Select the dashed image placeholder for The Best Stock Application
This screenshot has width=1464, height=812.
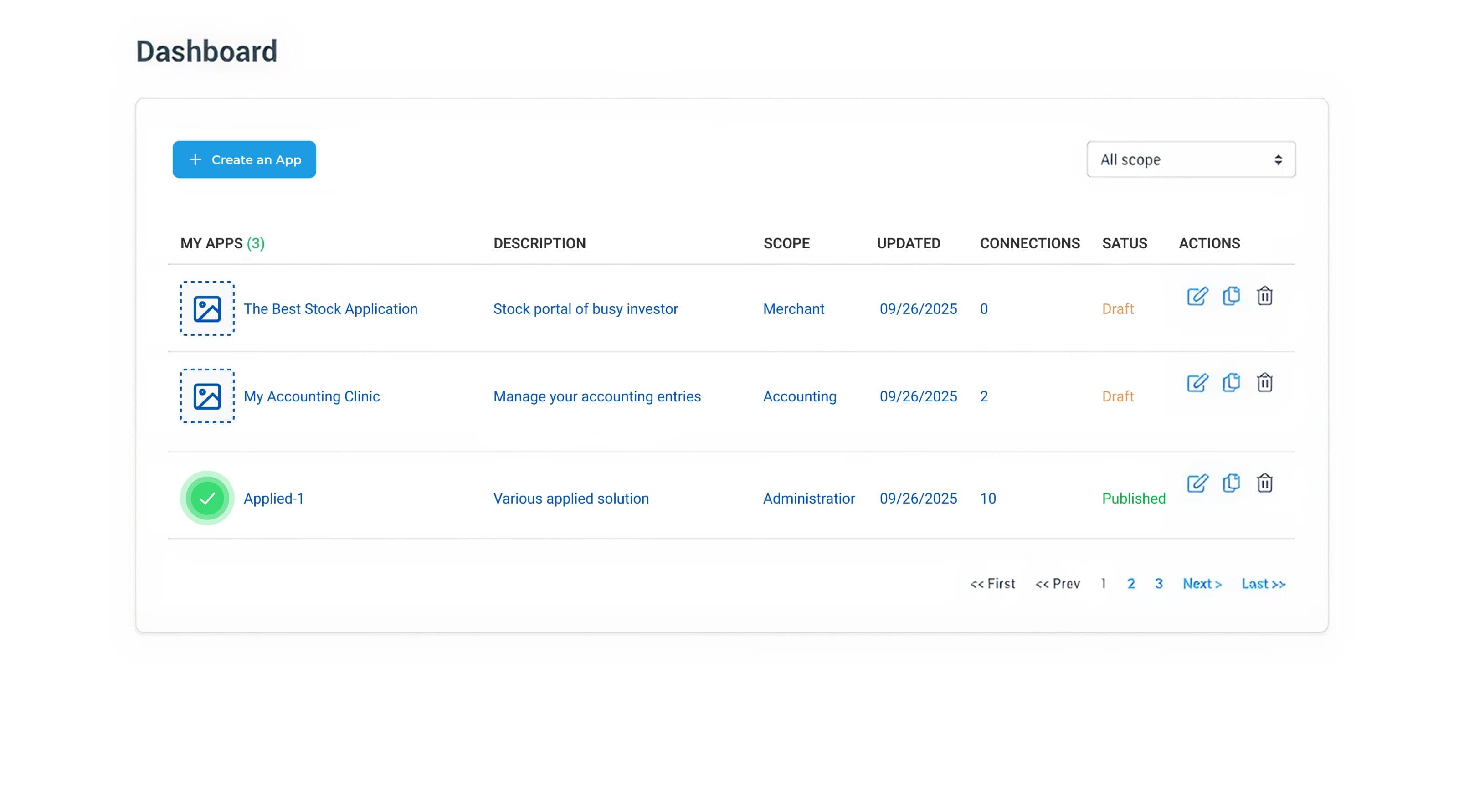pyautogui.click(x=207, y=308)
